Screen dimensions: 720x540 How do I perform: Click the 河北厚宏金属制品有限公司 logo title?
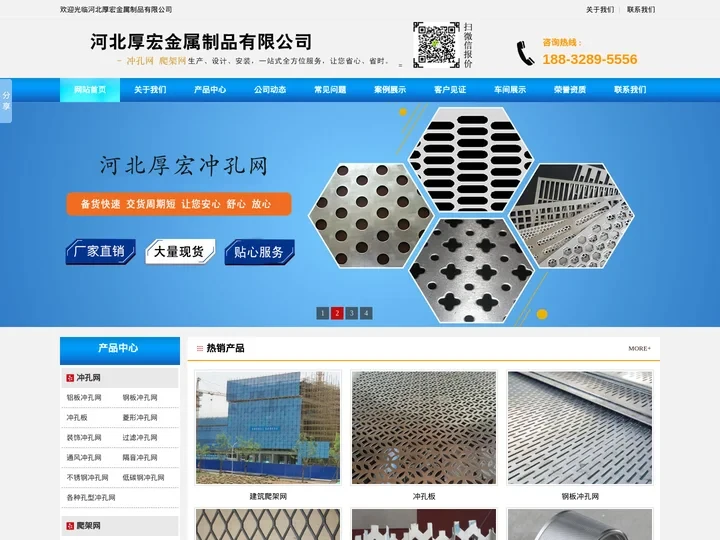(x=201, y=42)
